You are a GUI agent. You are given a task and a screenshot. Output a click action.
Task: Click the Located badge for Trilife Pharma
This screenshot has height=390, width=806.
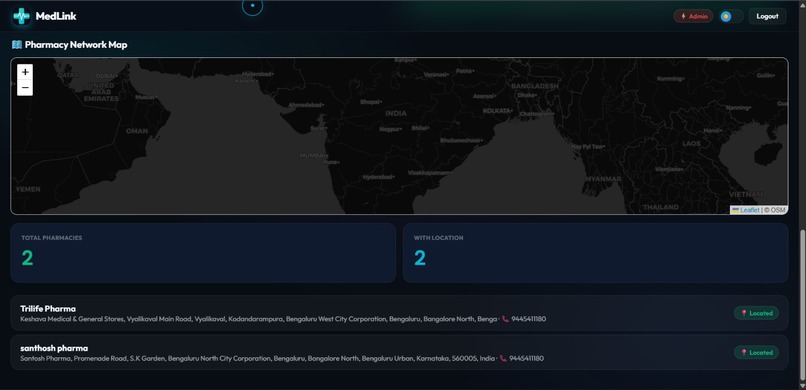point(756,313)
